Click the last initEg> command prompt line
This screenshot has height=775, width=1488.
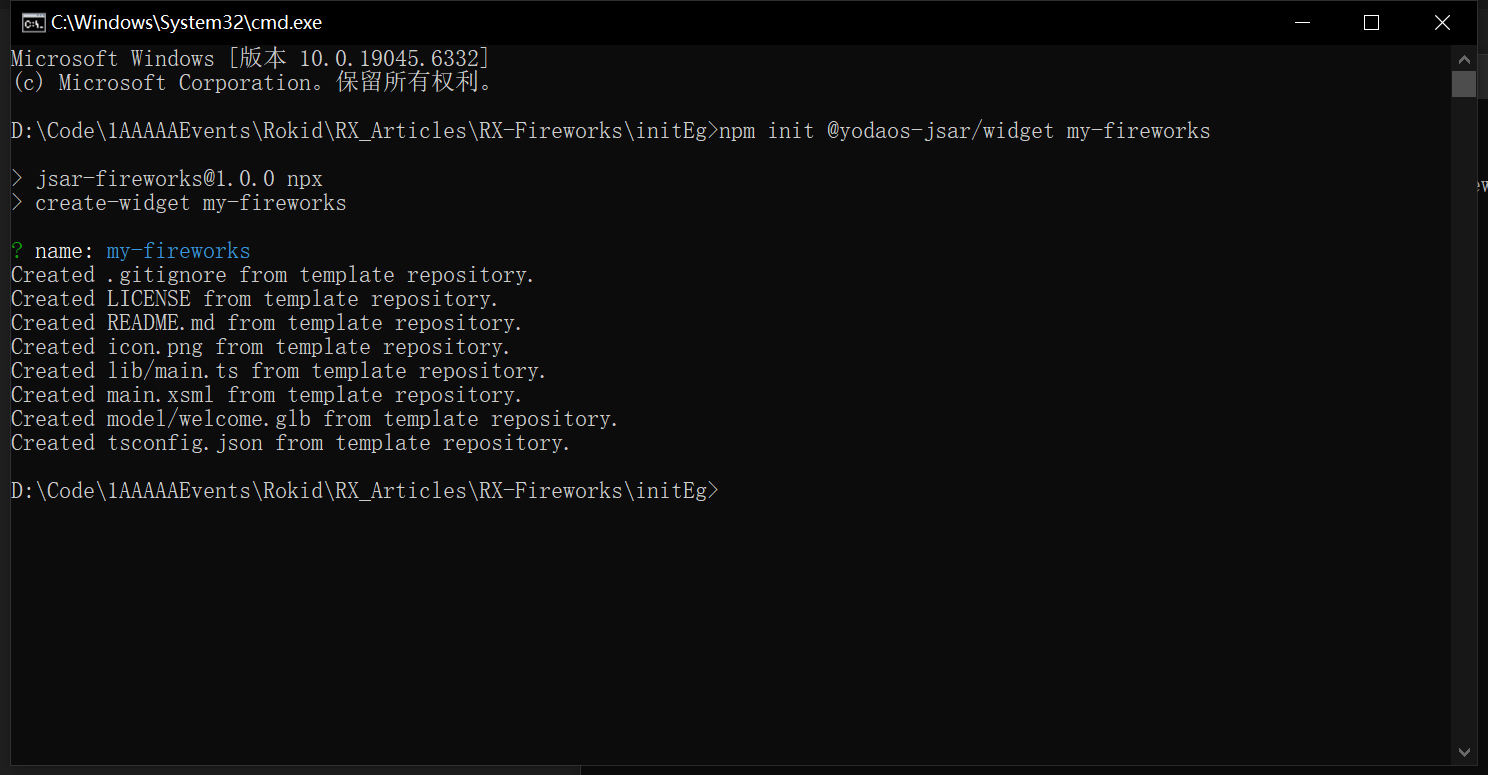click(364, 491)
